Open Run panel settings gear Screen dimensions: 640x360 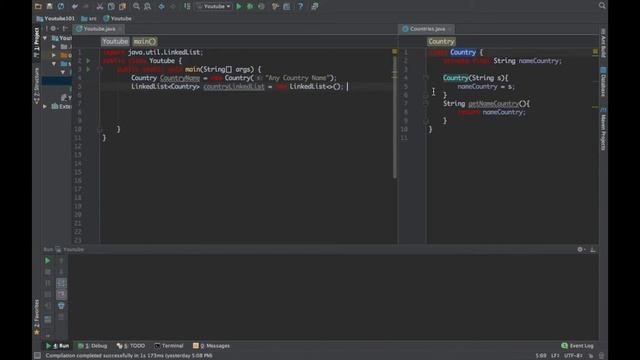point(580,249)
